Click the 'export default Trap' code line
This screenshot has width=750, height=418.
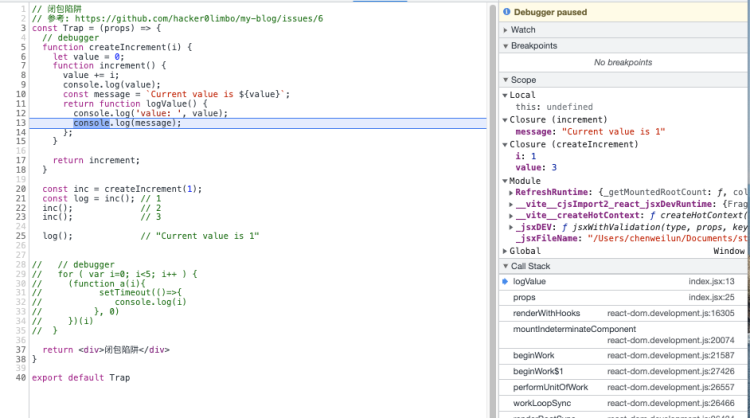[81, 378]
